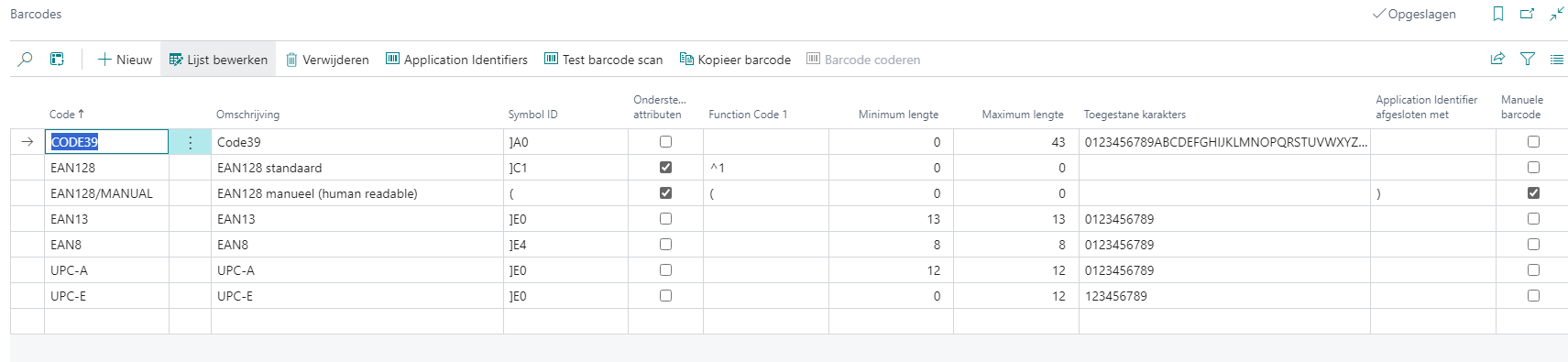The height and width of the screenshot is (362, 1568).
Task: Click the Nieuw button
Action: [x=125, y=60]
